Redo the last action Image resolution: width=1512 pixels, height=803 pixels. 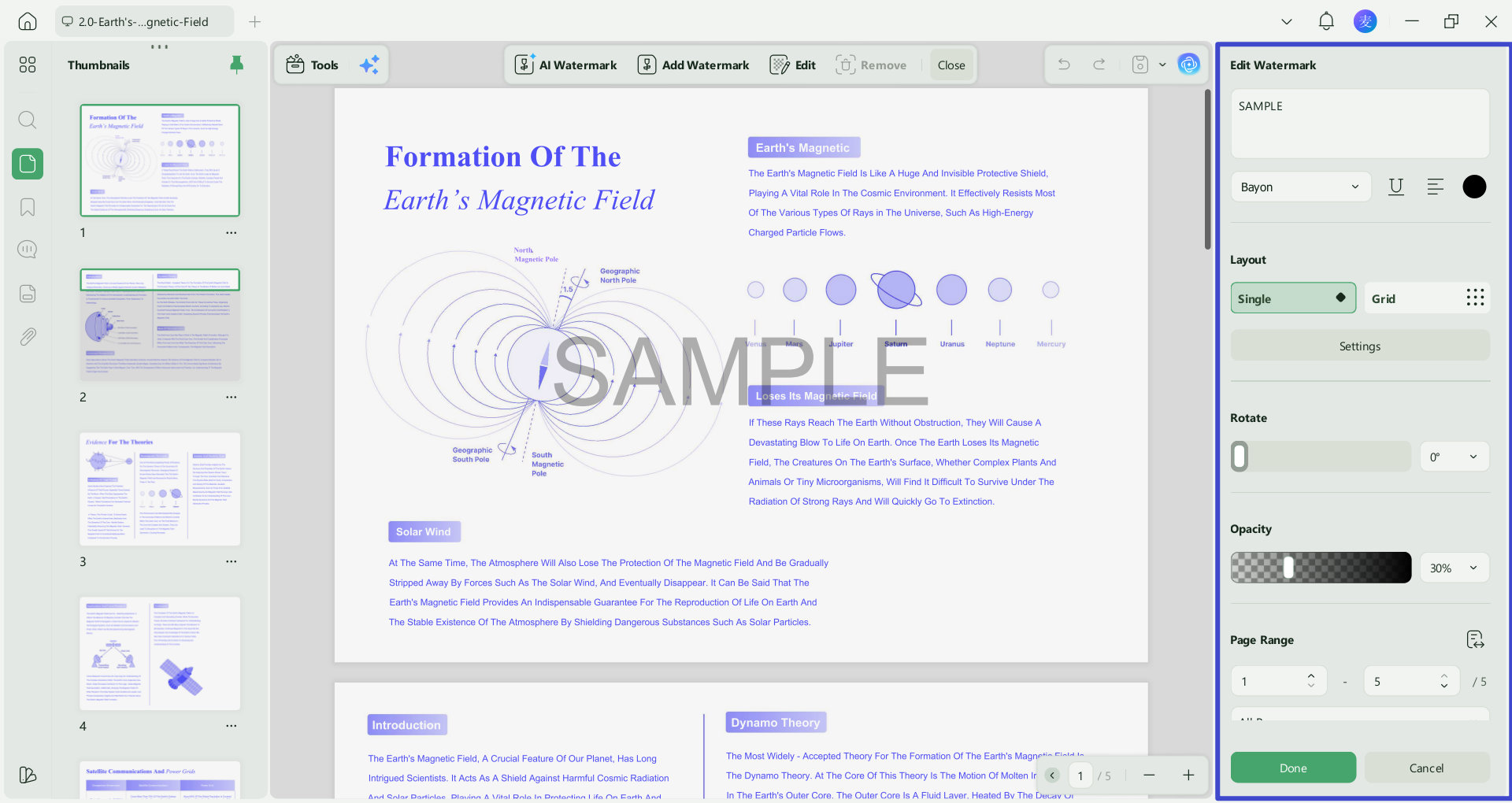click(1099, 65)
